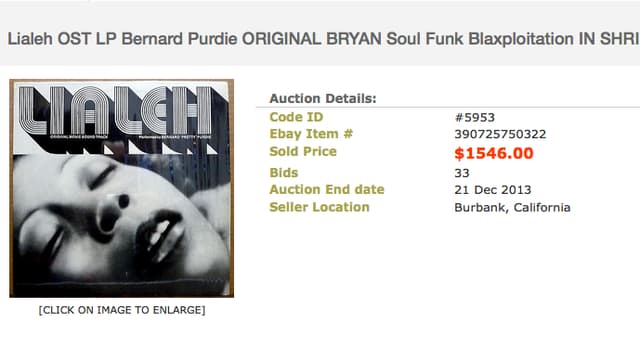
Task: Click the Sold Price label
Action: coord(303,151)
